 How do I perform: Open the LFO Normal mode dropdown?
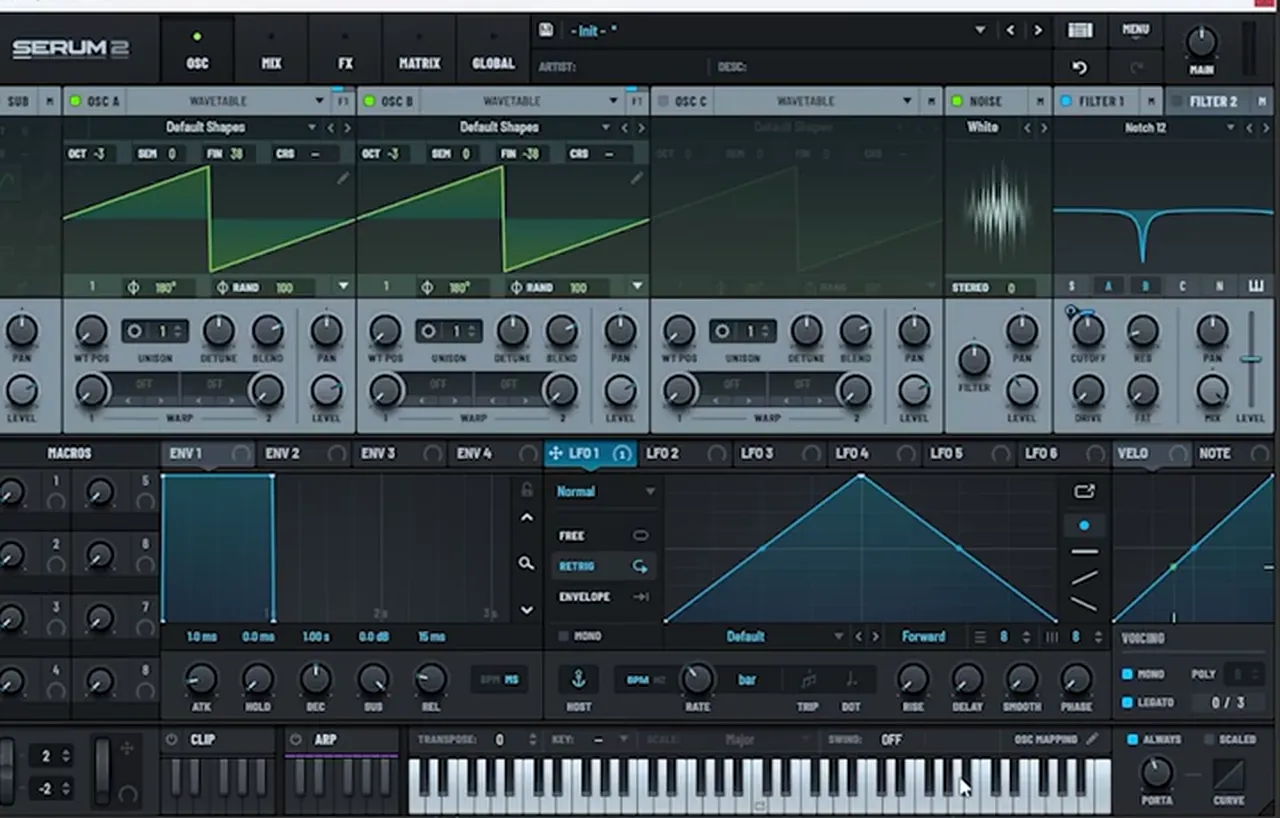[x=606, y=491]
